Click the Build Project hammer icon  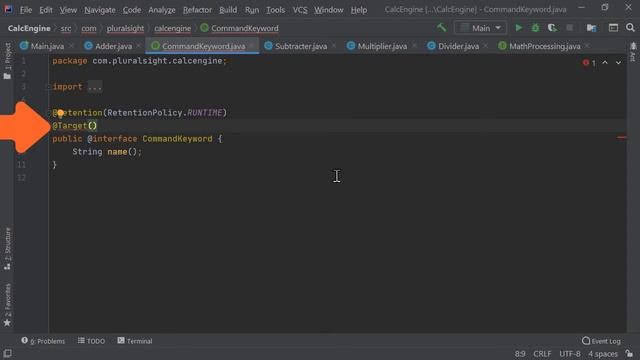coord(442,28)
